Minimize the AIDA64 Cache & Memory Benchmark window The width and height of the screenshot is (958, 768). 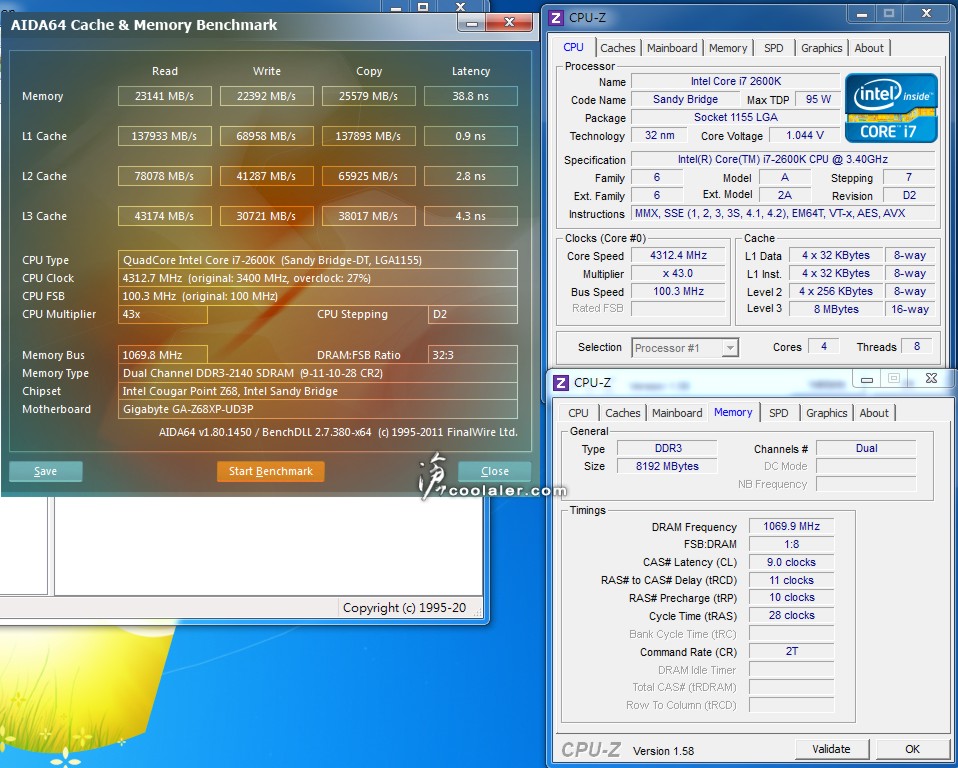[x=472, y=23]
